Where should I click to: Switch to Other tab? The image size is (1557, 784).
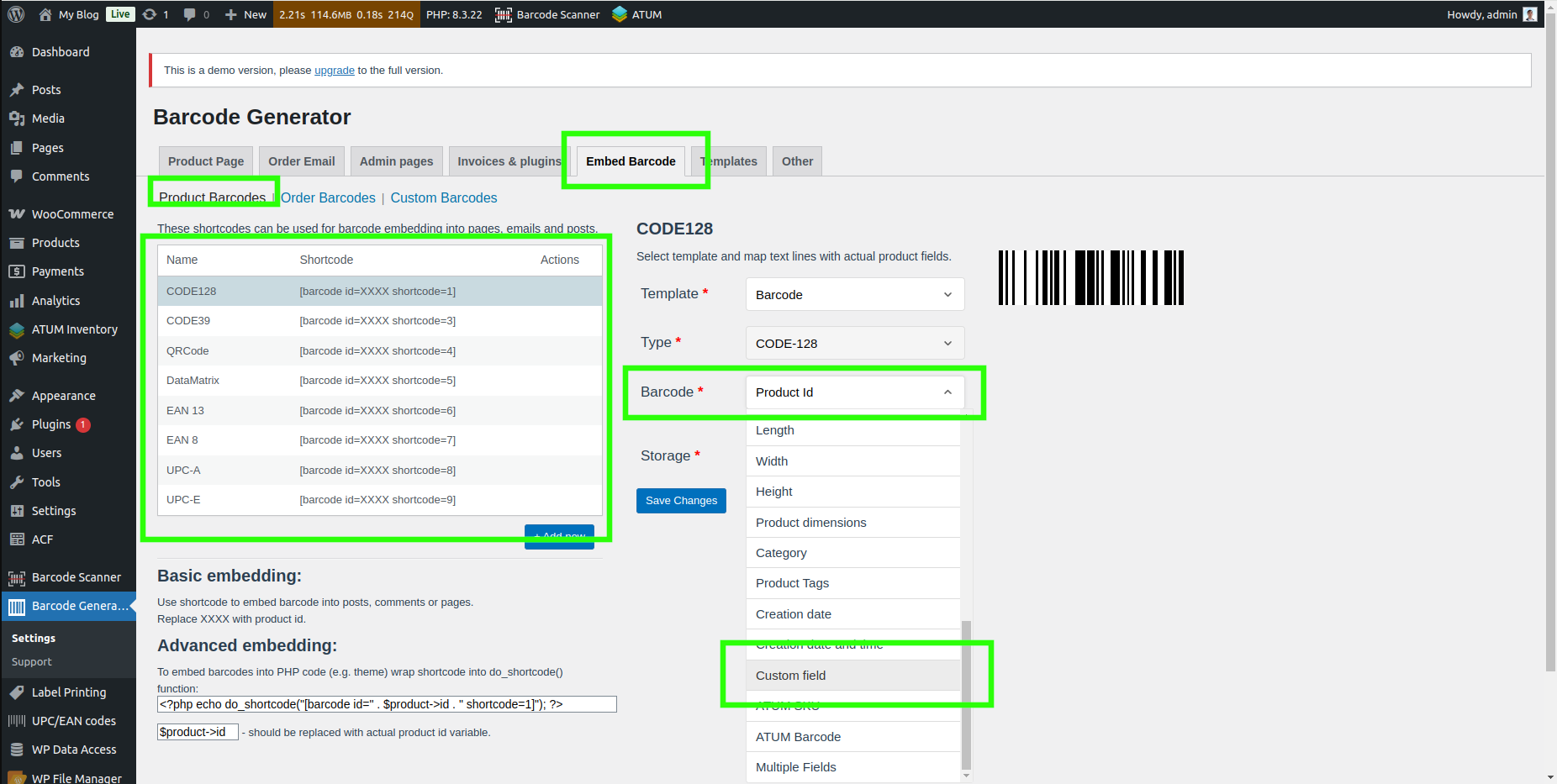[x=797, y=161]
